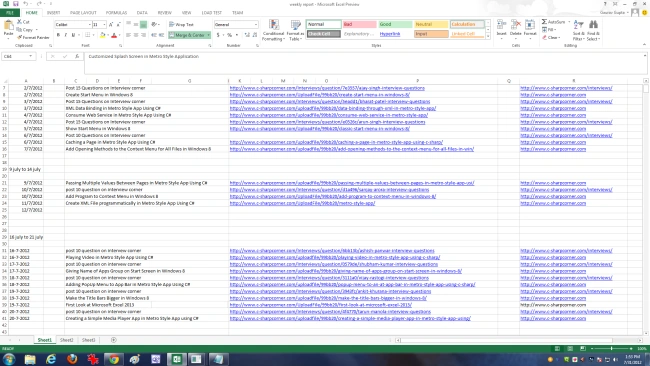The width and height of the screenshot is (650, 366).
Task: Click the Increase Decimal icon
Action: tap(247, 35)
